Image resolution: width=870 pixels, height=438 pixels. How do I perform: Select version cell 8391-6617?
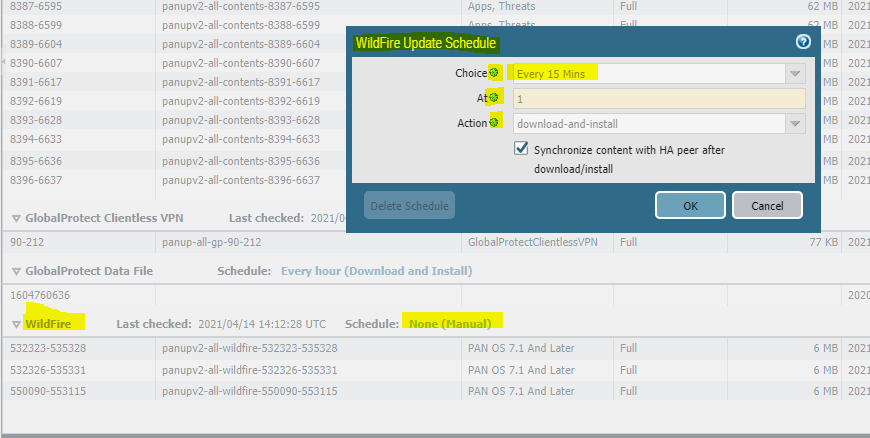pyautogui.click(x=36, y=82)
